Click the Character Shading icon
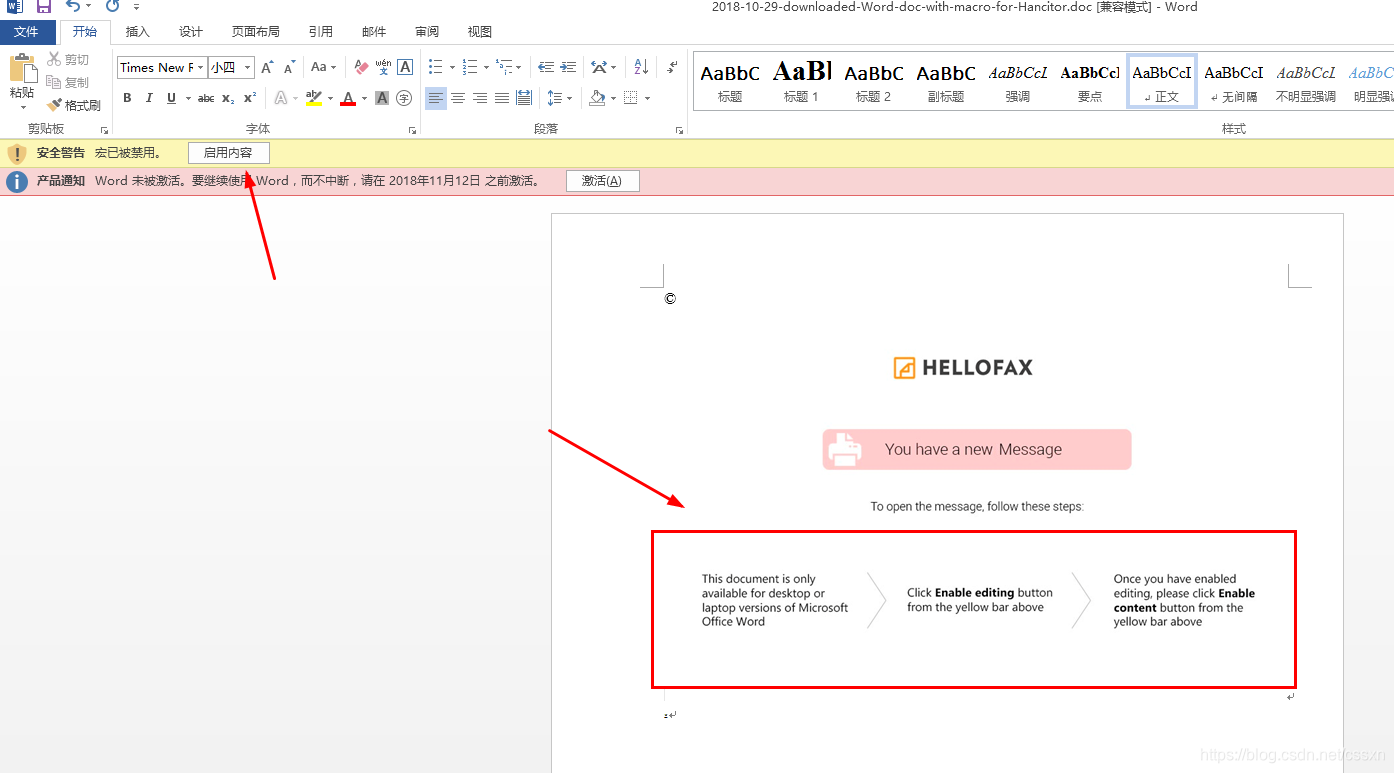This screenshot has height=773, width=1394. coord(382,98)
